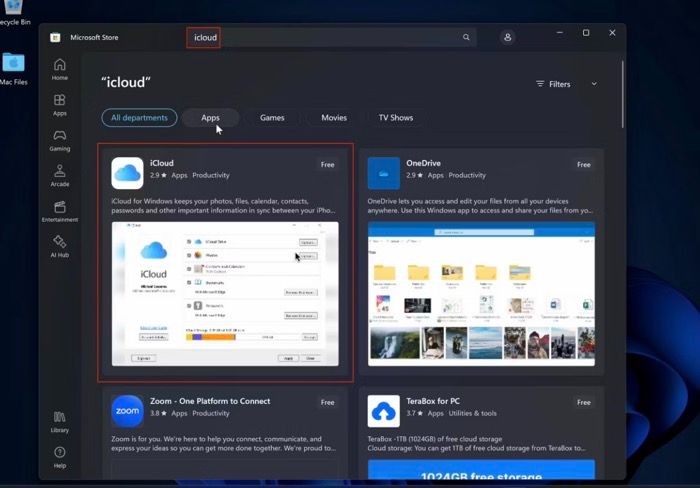Click the Free button on iCloud

pyautogui.click(x=327, y=165)
